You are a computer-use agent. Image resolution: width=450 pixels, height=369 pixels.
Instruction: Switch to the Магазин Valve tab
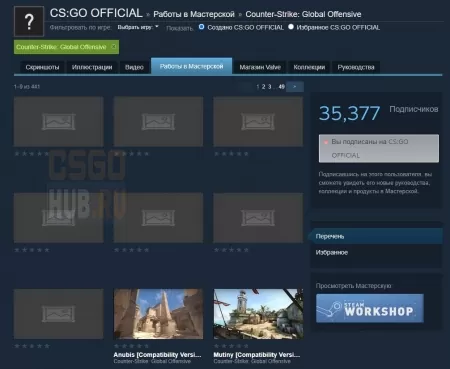[260, 67]
